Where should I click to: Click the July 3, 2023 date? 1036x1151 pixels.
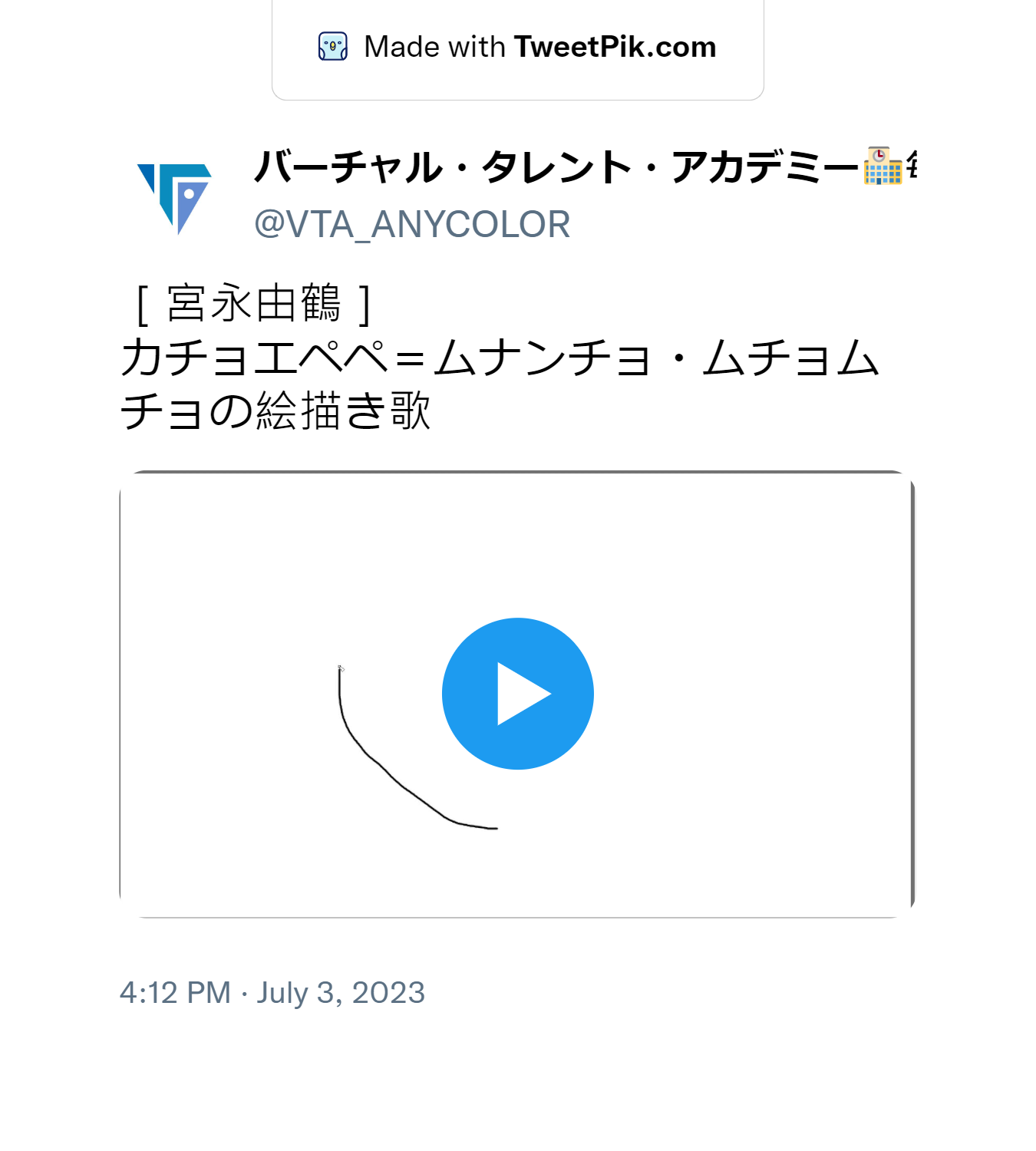pos(341,993)
